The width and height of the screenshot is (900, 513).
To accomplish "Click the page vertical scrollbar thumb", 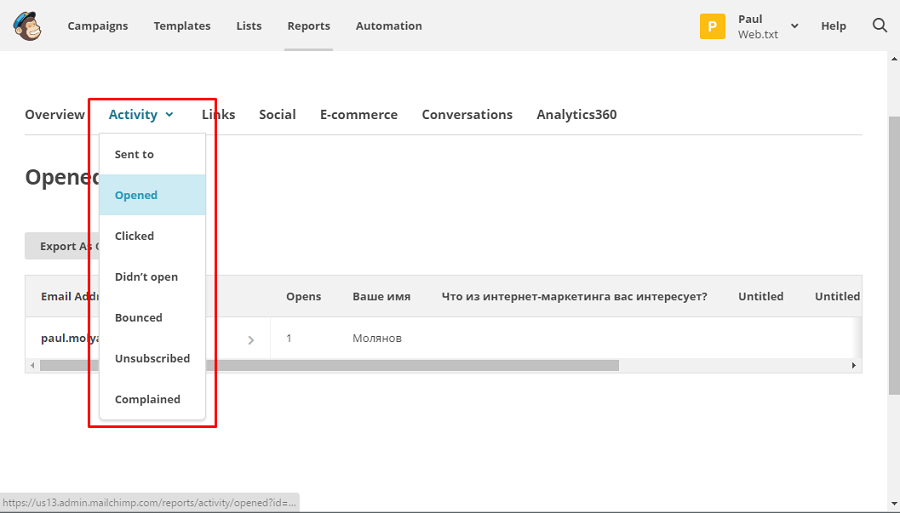I will click(894, 255).
